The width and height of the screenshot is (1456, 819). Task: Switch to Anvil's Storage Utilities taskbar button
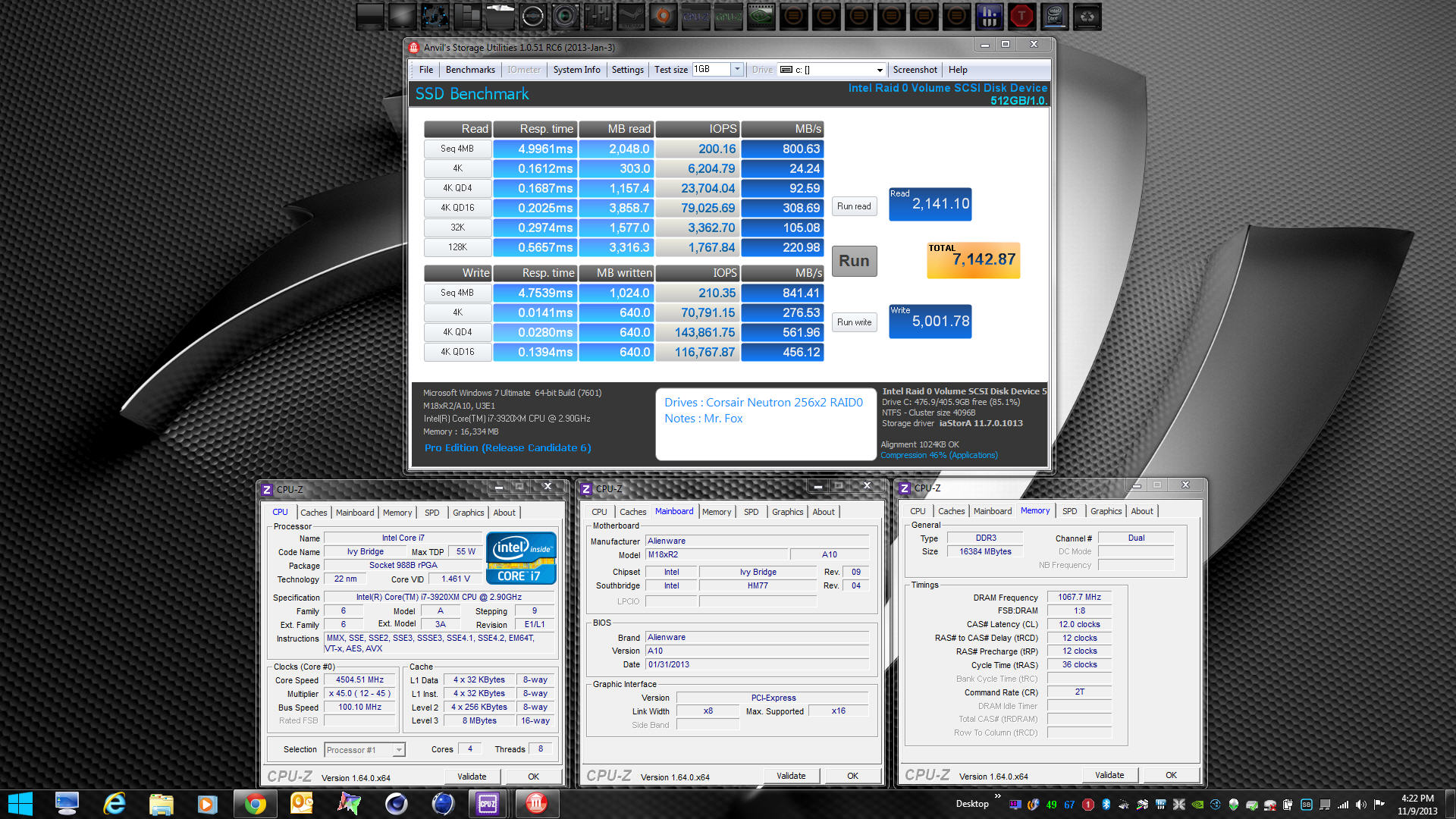point(536,804)
